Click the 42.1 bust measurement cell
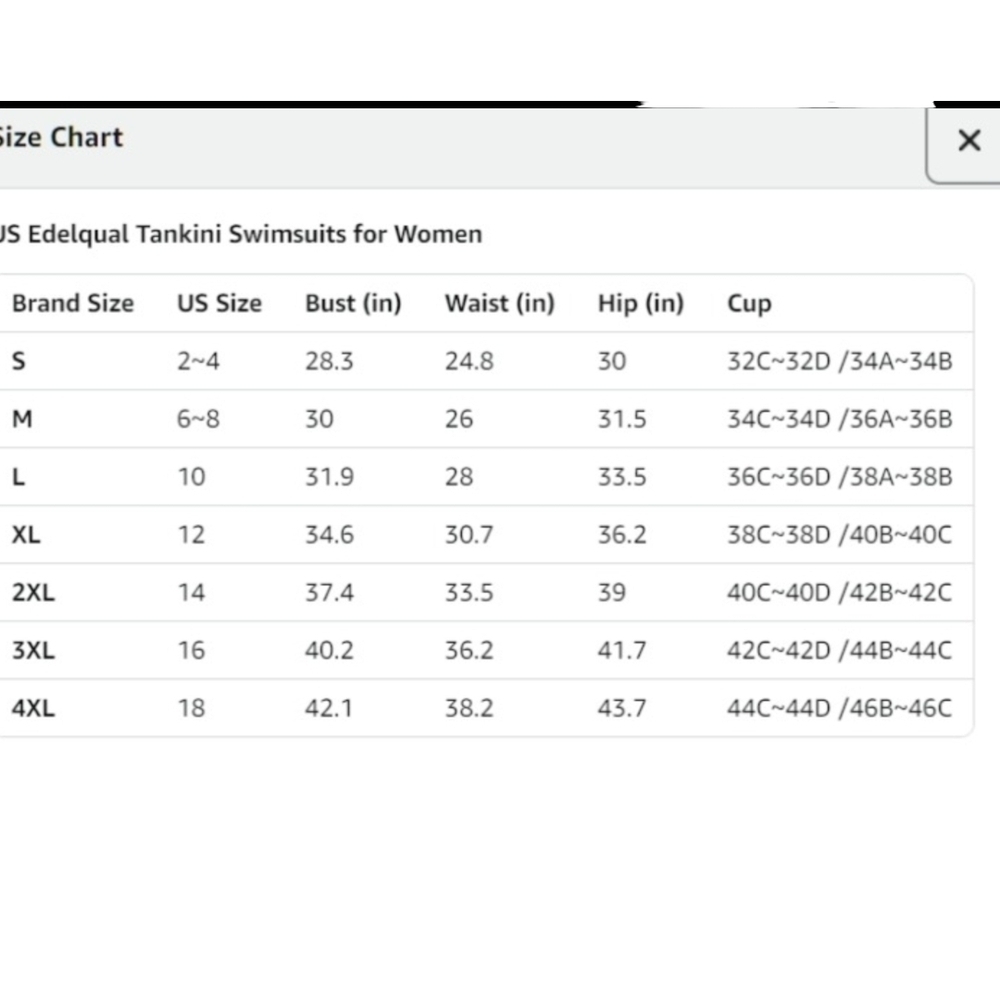Image resolution: width=1000 pixels, height=1000 pixels. click(x=328, y=708)
